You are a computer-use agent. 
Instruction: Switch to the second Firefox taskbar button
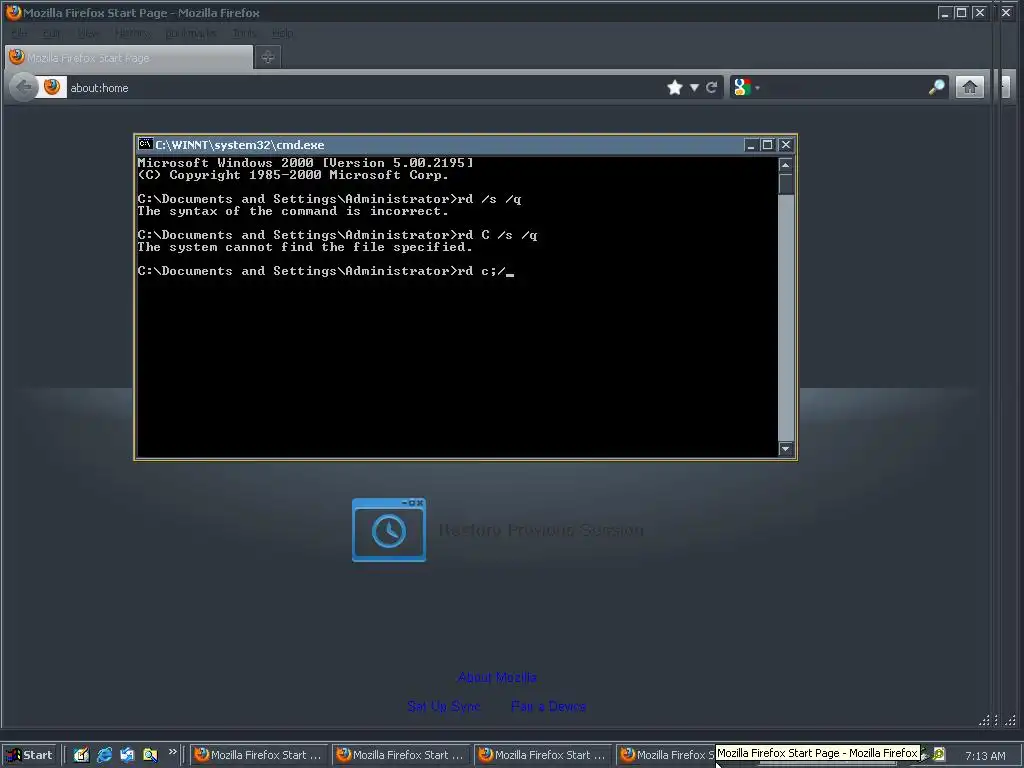click(x=401, y=755)
